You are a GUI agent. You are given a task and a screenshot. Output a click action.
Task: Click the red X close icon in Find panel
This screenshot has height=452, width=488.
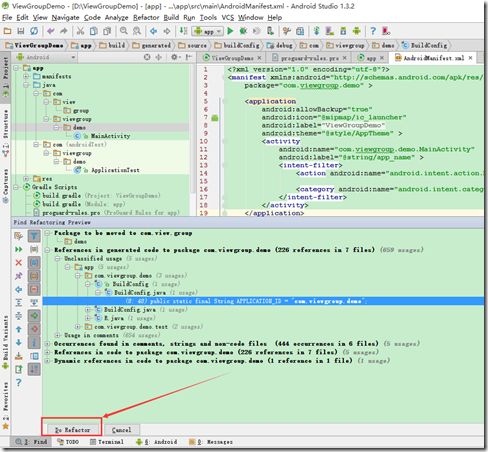[x=19, y=262]
